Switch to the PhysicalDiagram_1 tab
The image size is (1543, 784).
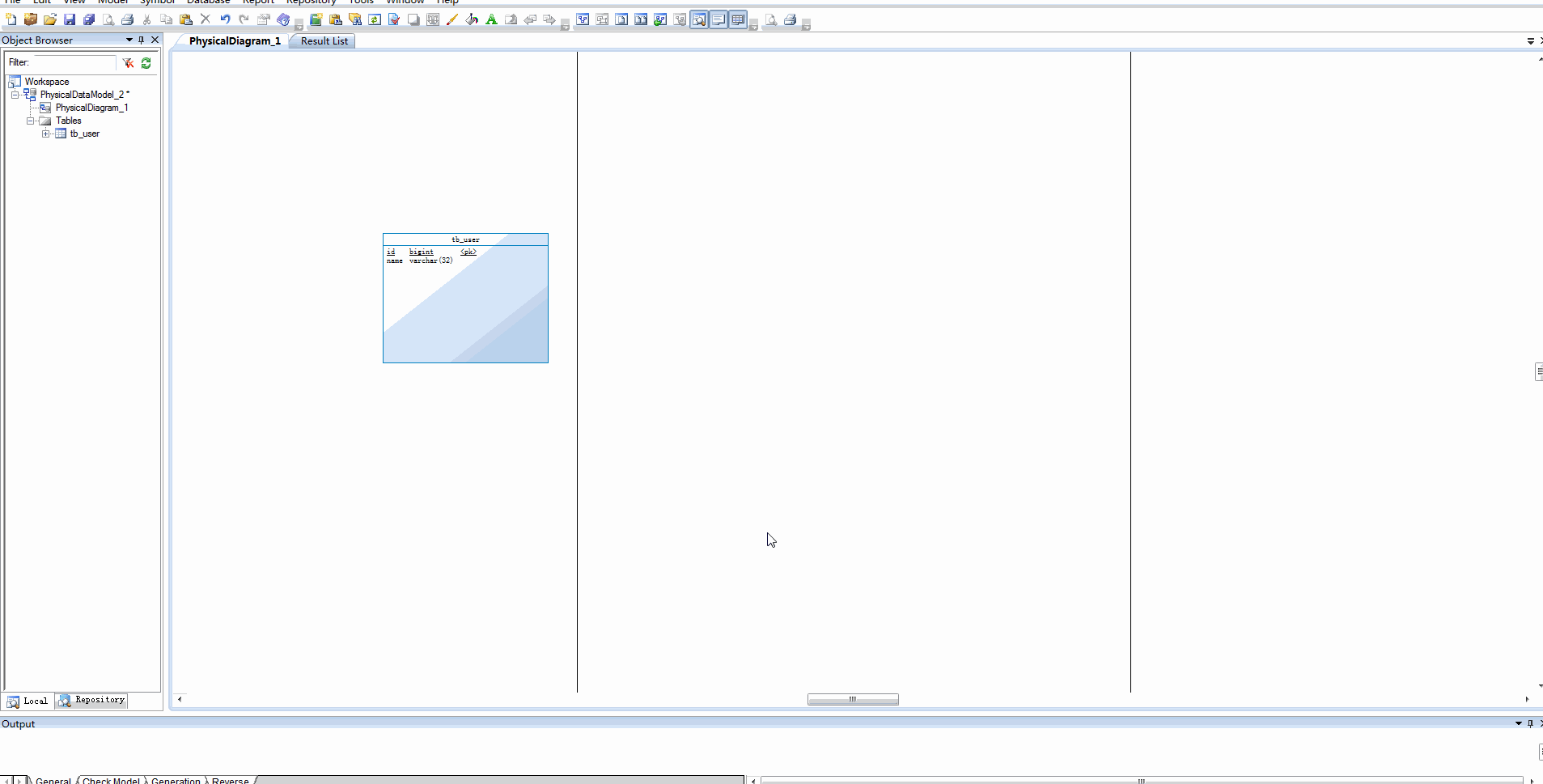click(235, 40)
